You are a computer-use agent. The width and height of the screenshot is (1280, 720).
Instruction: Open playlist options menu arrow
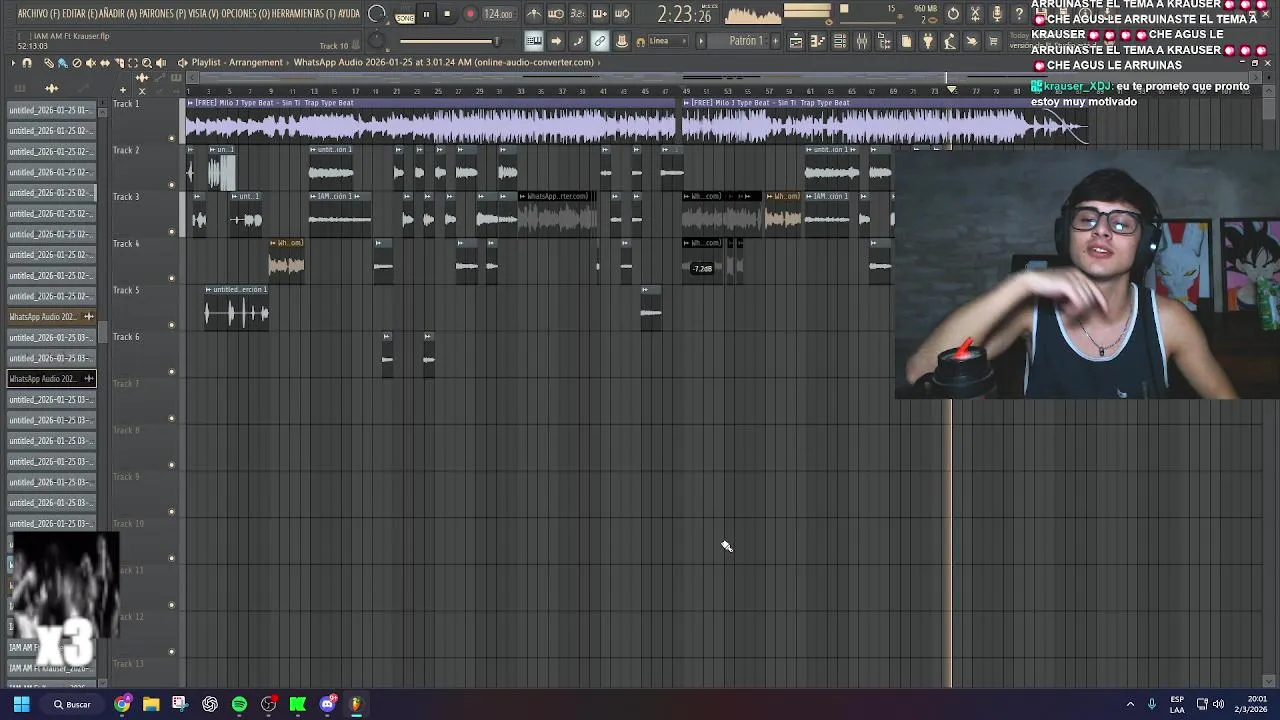pyautogui.click(x=13, y=63)
